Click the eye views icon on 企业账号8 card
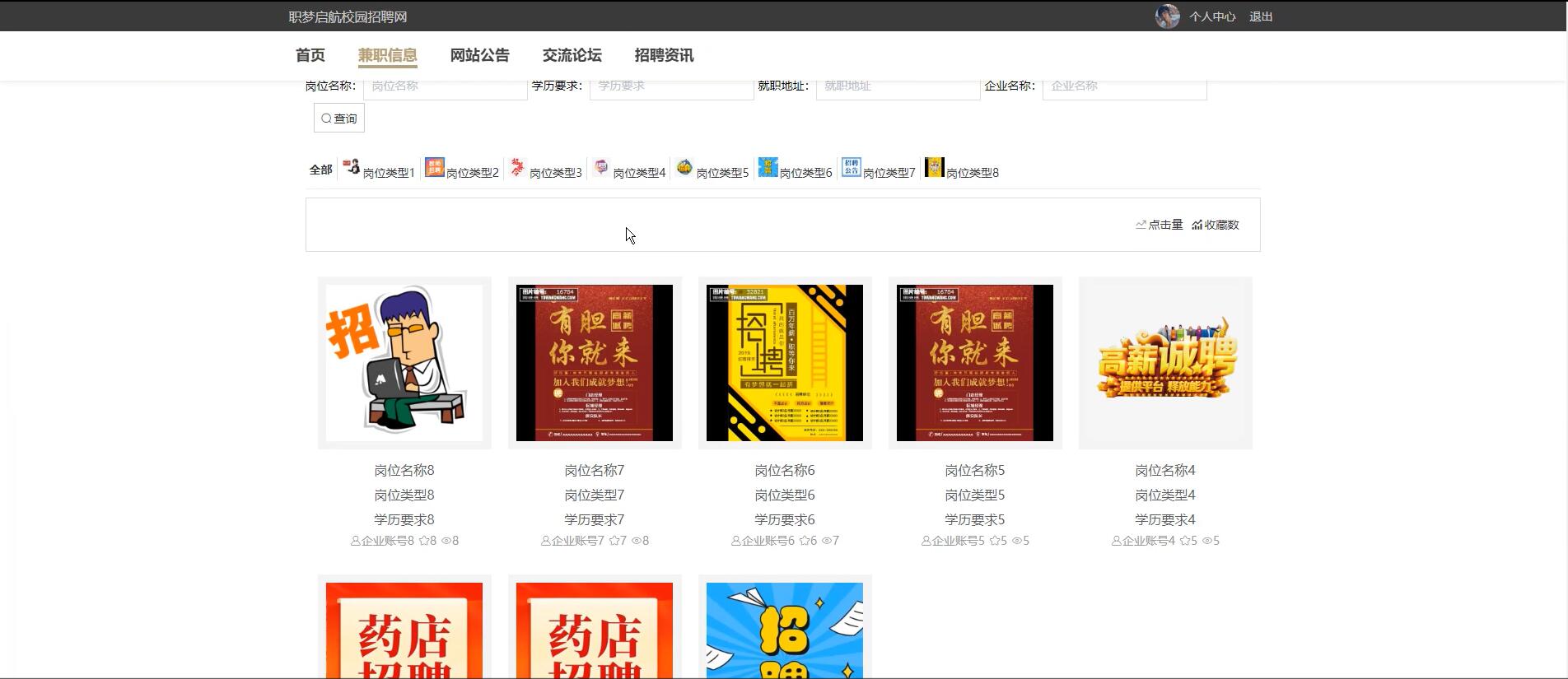1568x679 pixels. pos(446,541)
